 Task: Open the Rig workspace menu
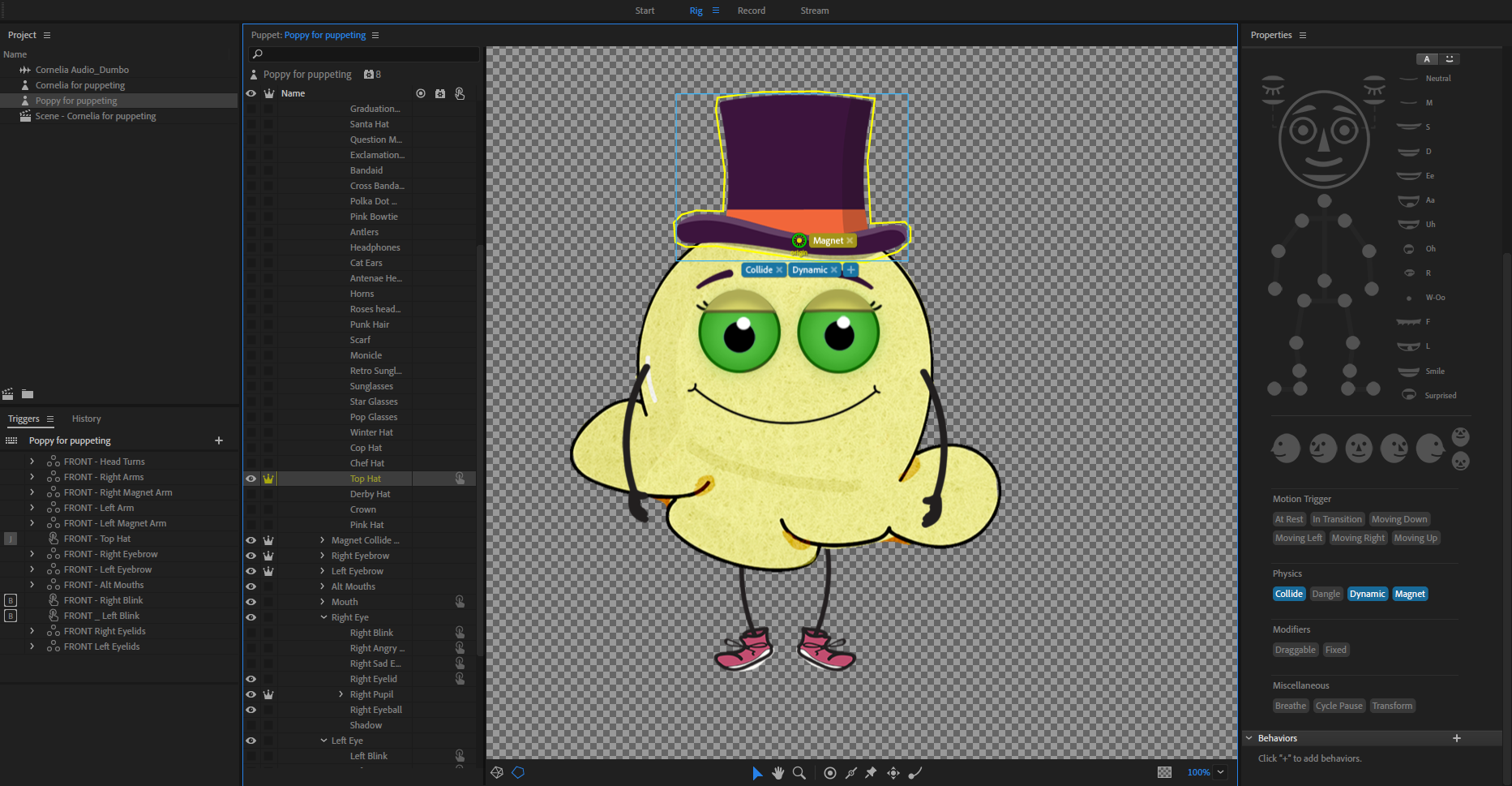pos(716,11)
